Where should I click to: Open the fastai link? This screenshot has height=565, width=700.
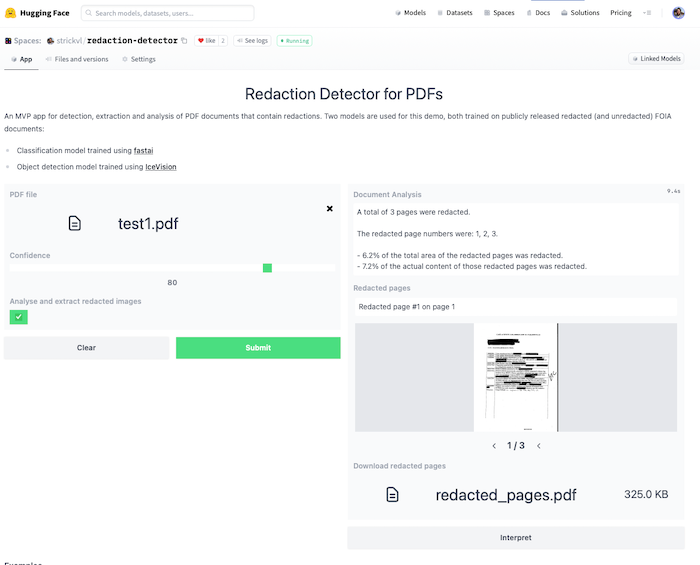pyautogui.click(x=143, y=150)
